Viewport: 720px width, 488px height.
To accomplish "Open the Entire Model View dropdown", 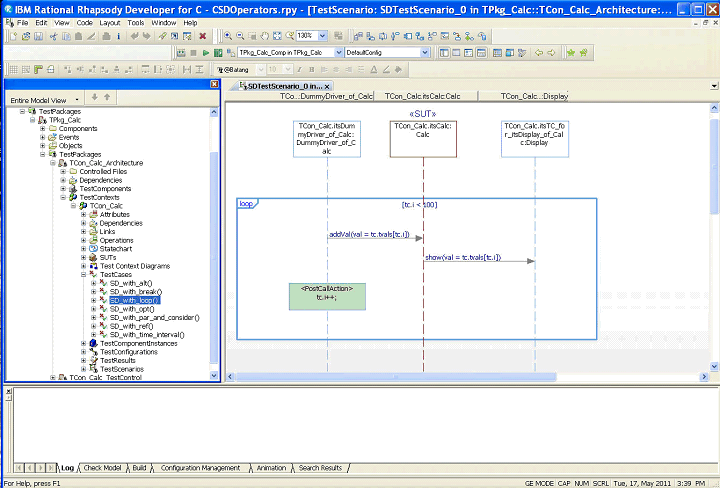I will [x=77, y=100].
